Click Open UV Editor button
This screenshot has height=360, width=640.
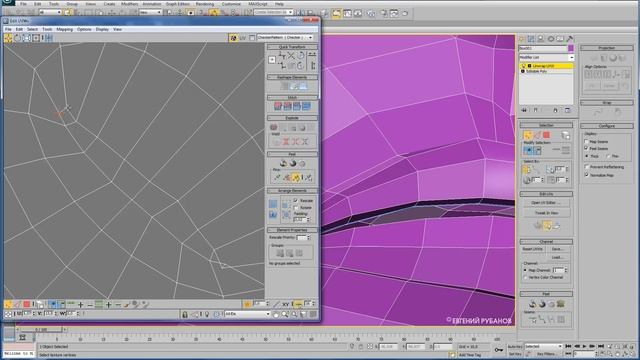tap(547, 203)
